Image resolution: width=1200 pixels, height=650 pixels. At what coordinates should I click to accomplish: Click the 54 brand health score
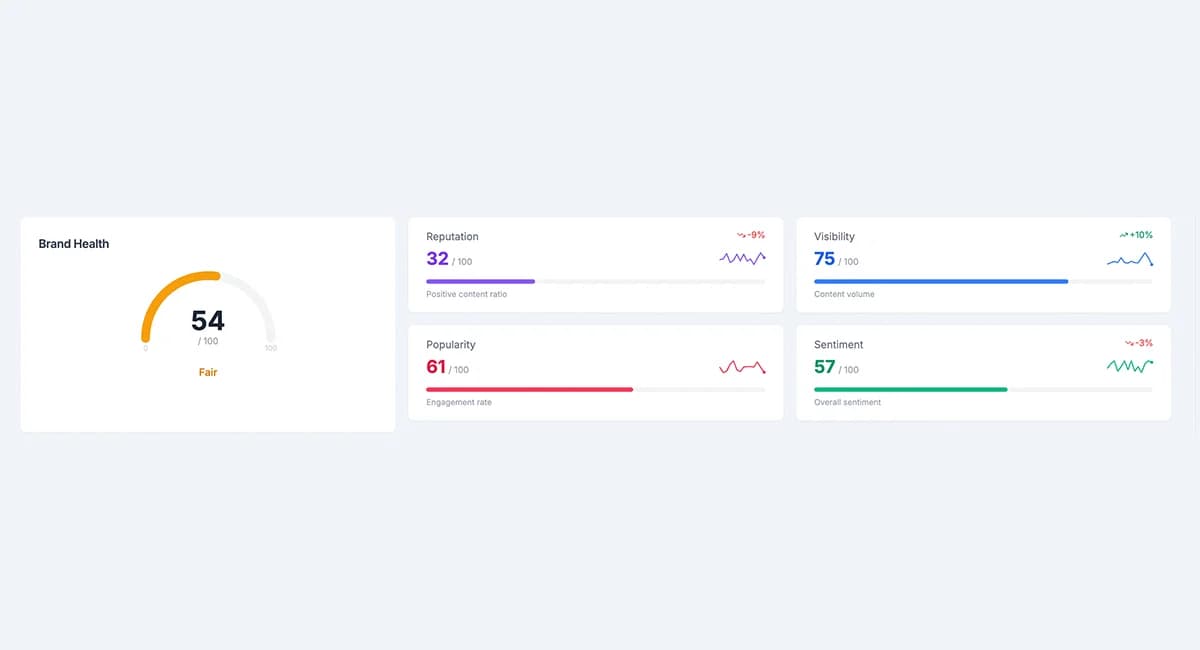(x=208, y=320)
